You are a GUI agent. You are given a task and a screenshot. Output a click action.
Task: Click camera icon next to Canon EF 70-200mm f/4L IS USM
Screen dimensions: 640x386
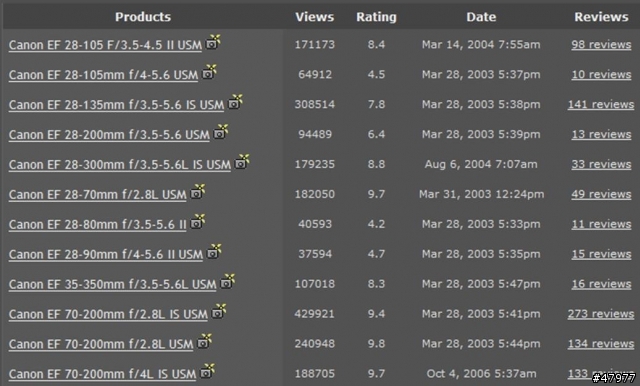click(207, 371)
